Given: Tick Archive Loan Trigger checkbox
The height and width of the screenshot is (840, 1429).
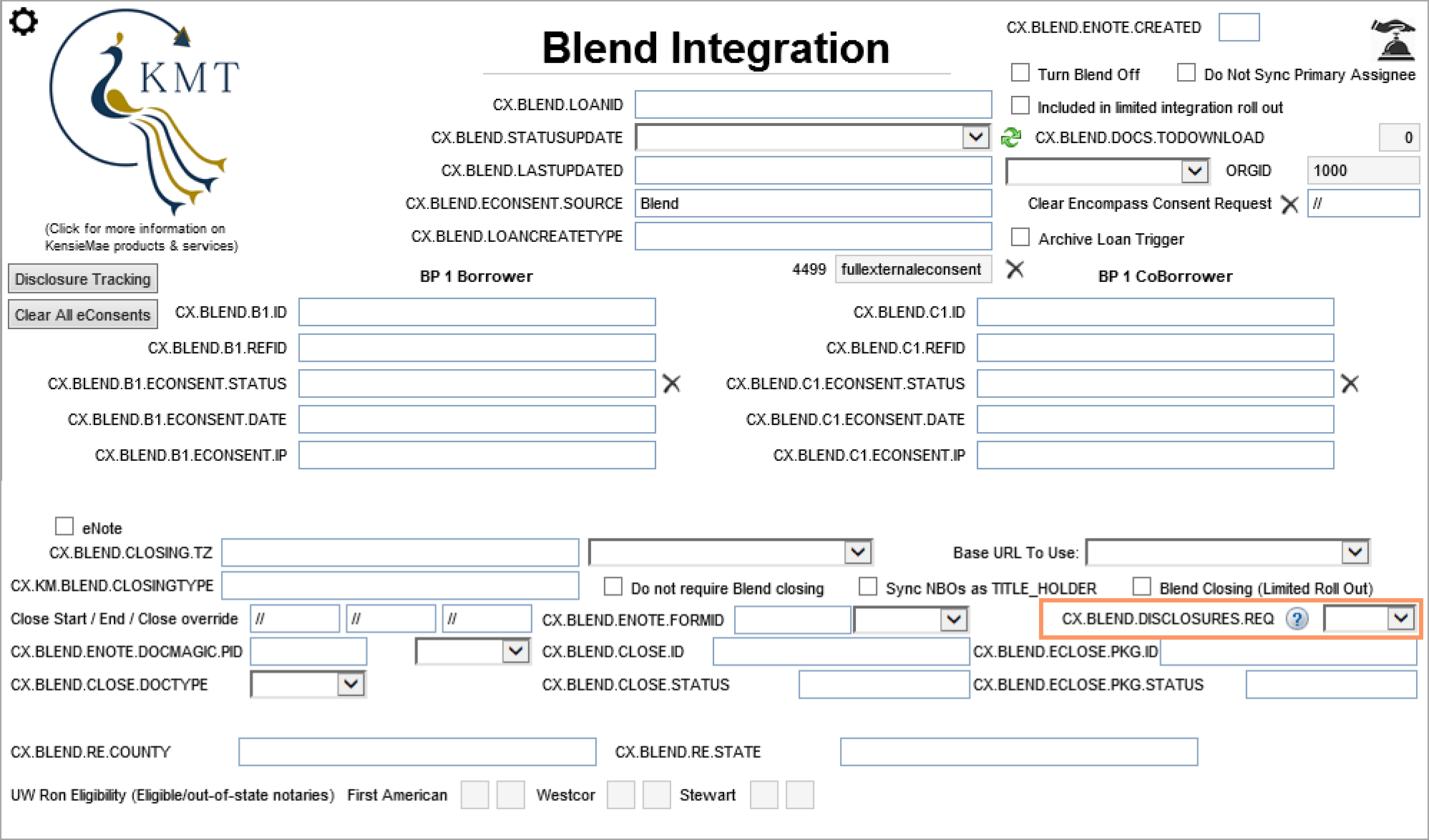Looking at the screenshot, I should click(x=1020, y=238).
